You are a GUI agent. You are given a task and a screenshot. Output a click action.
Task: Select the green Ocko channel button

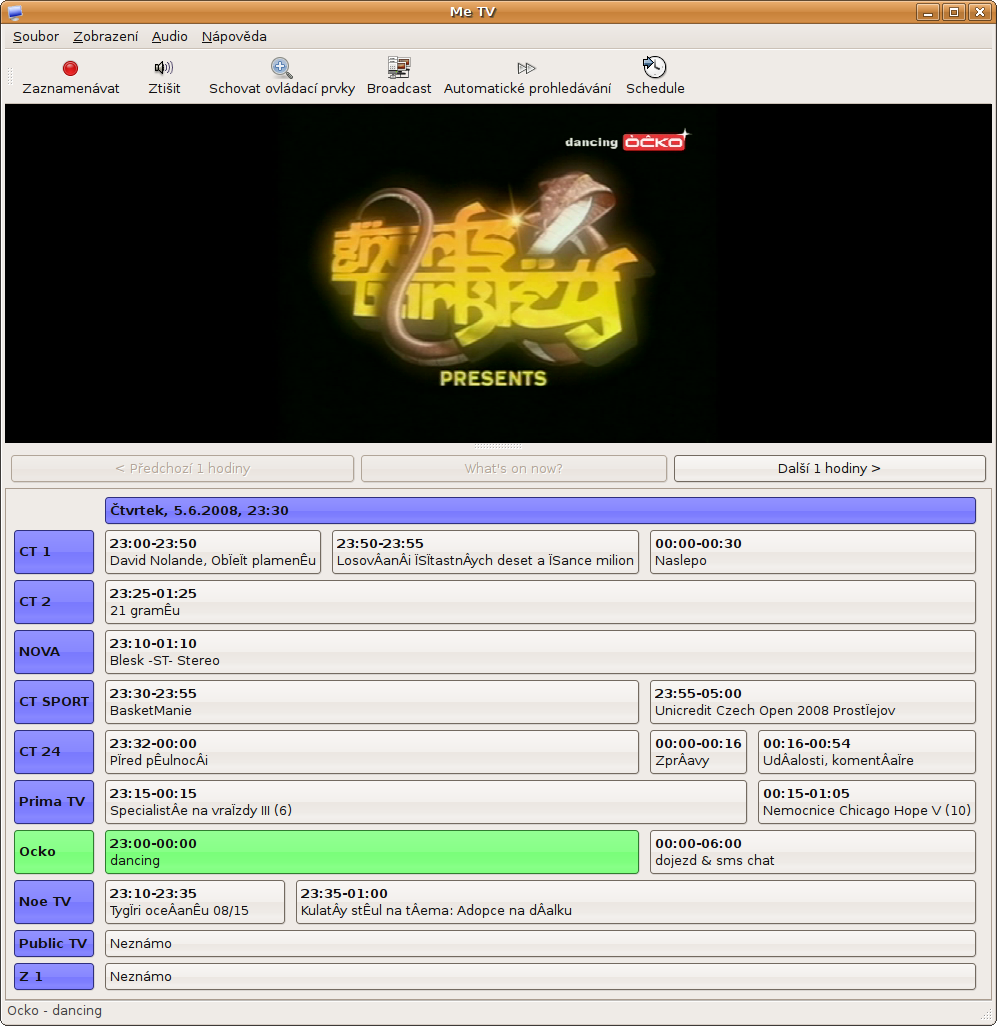coord(54,852)
